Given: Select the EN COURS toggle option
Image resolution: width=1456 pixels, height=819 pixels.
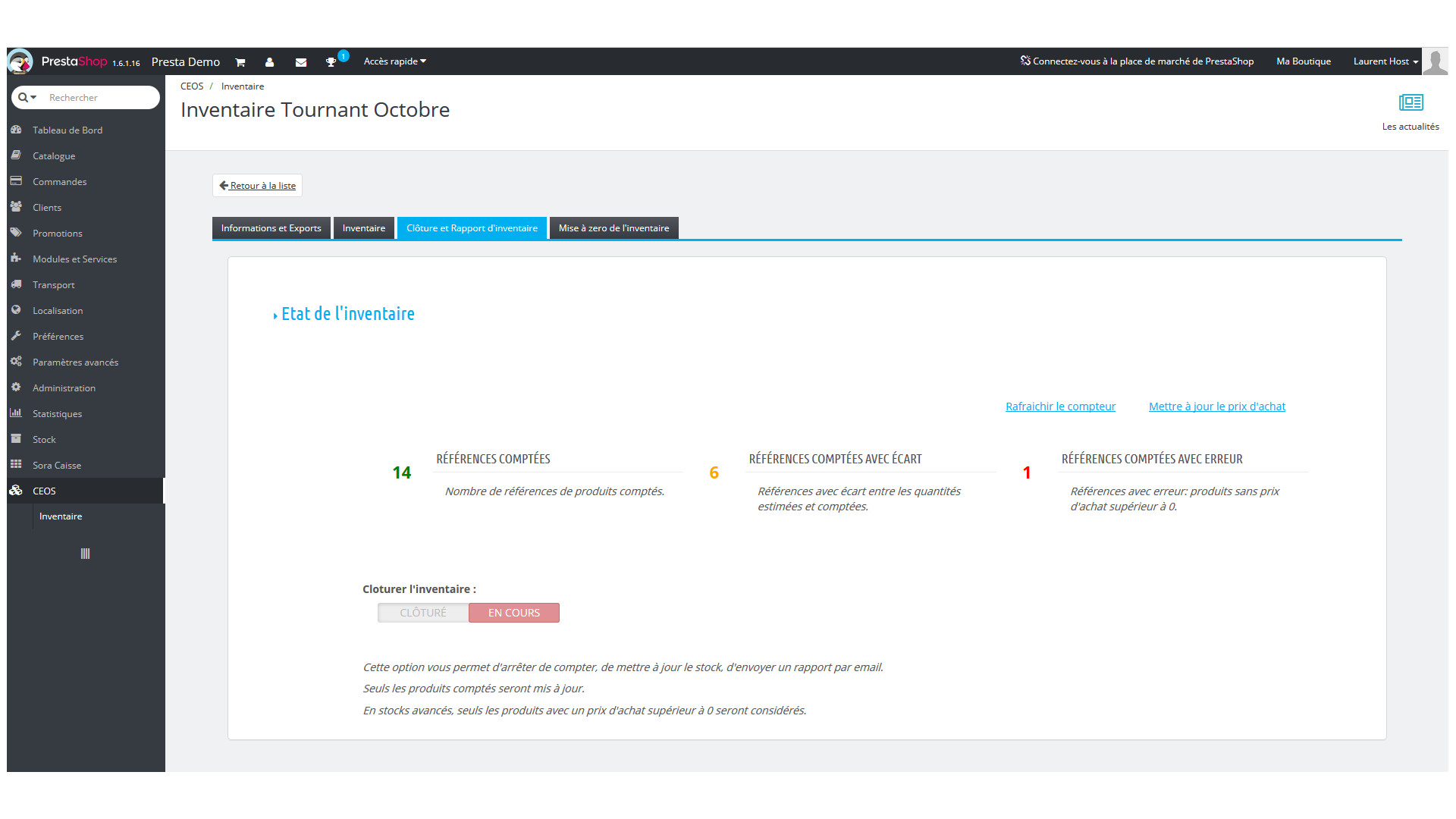Looking at the screenshot, I should point(514,613).
